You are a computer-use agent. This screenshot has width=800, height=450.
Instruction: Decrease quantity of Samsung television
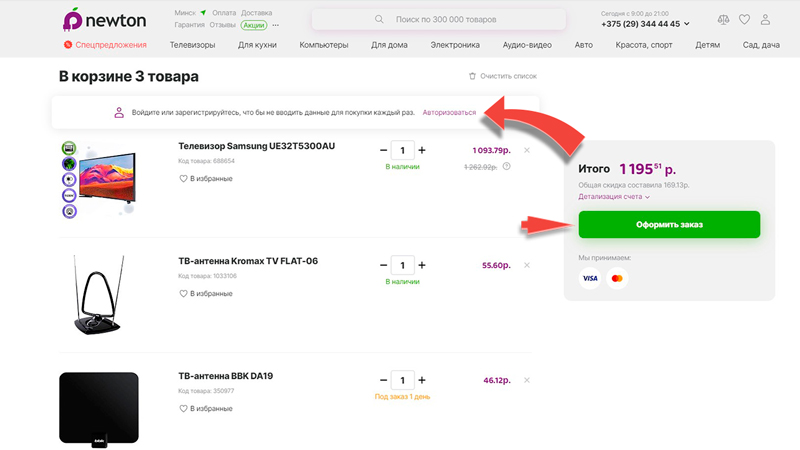click(383, 150)
